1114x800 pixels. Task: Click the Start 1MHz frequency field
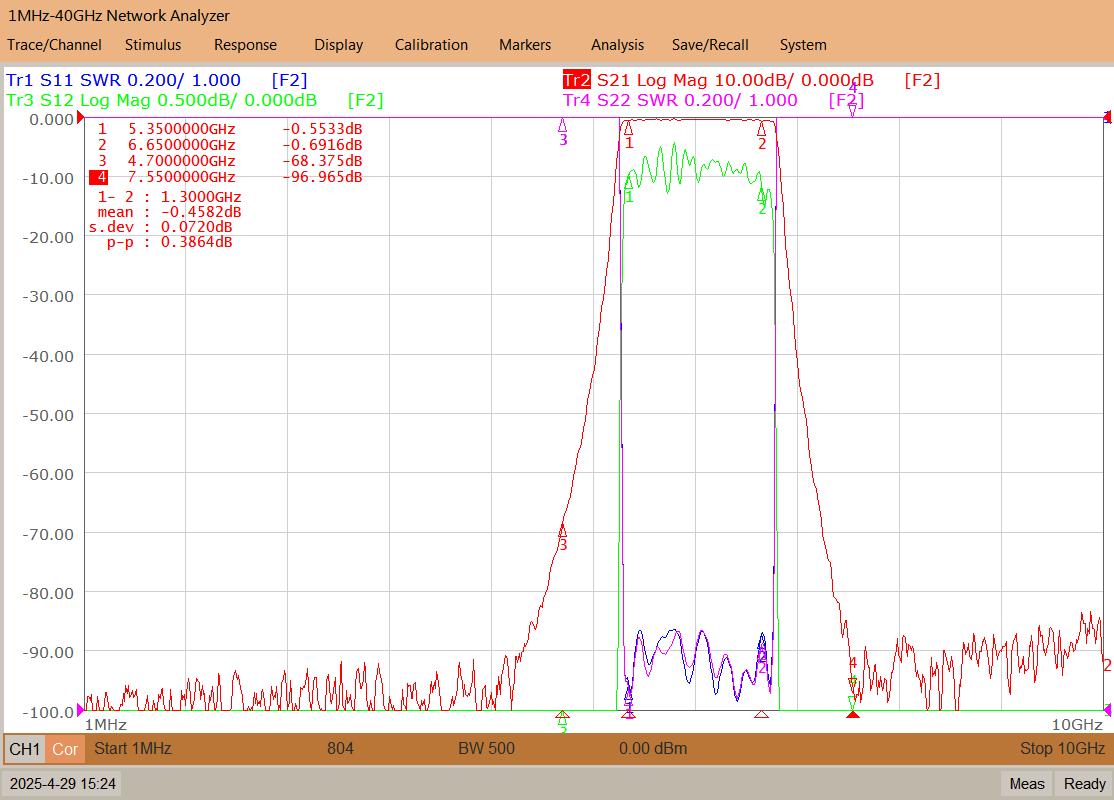pos(133,748)
